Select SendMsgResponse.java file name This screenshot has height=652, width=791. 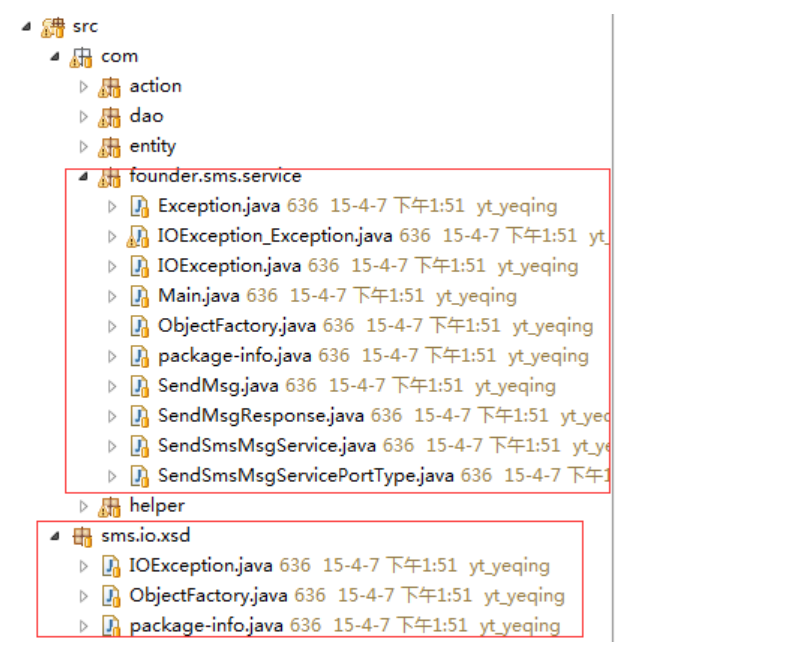click(x=261, y=416)
